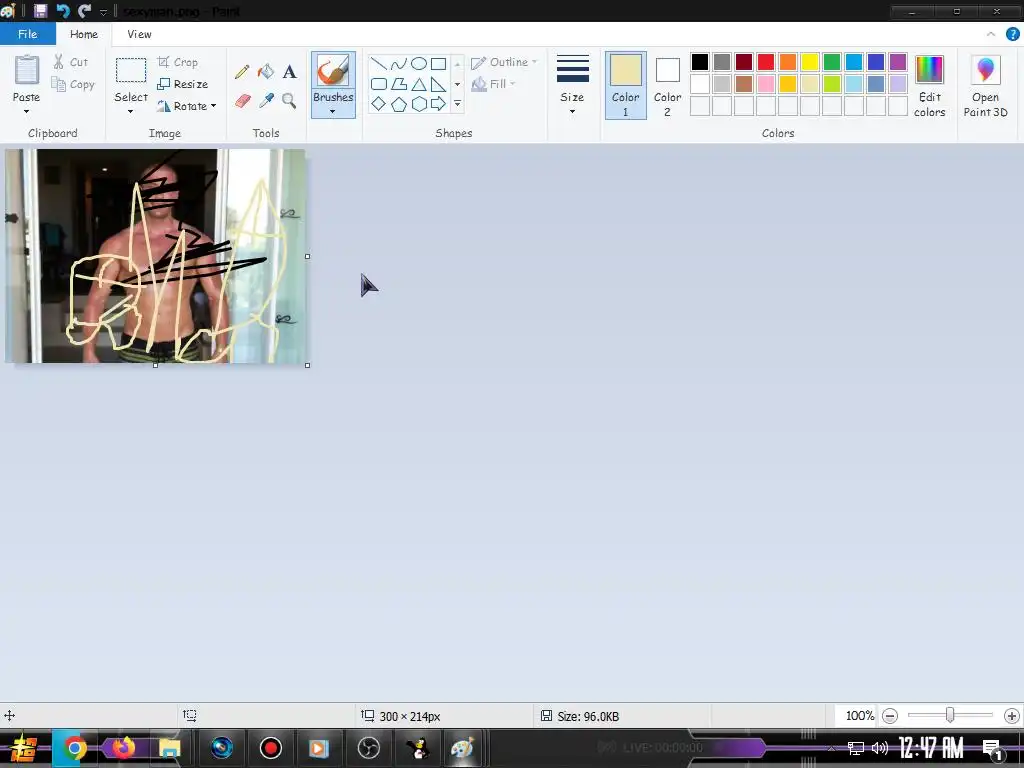Screen dimensions: 1024x768
Task: Choose the Right arrow shape
Action: pyautogui.click(x=438, y=104)
